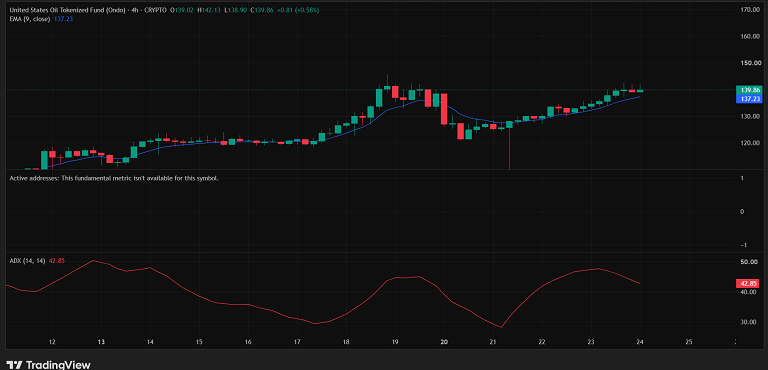This screenshot has width=768, height=370.
Task: Click the 170.00 price axis label
Action: click(749, 9)
